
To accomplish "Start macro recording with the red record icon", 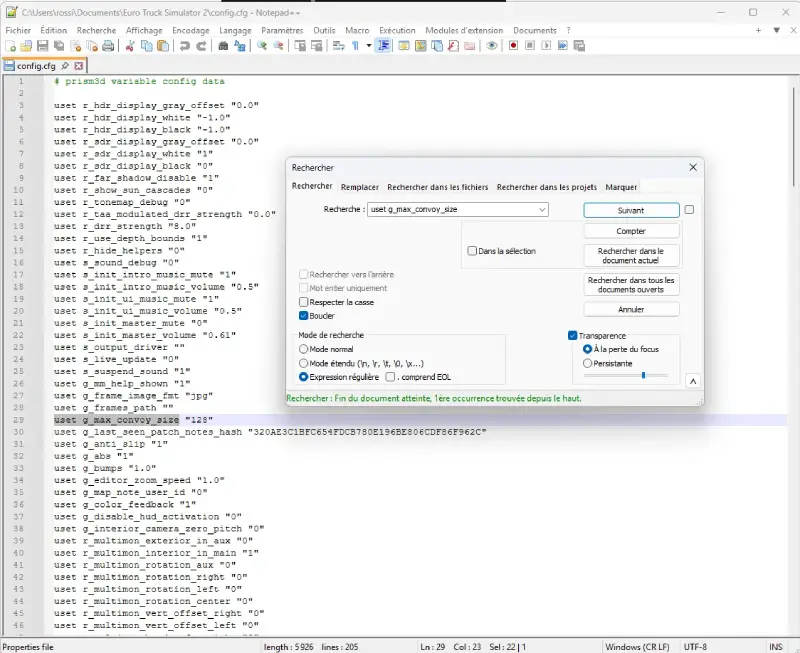I will [x=513, y=46].
